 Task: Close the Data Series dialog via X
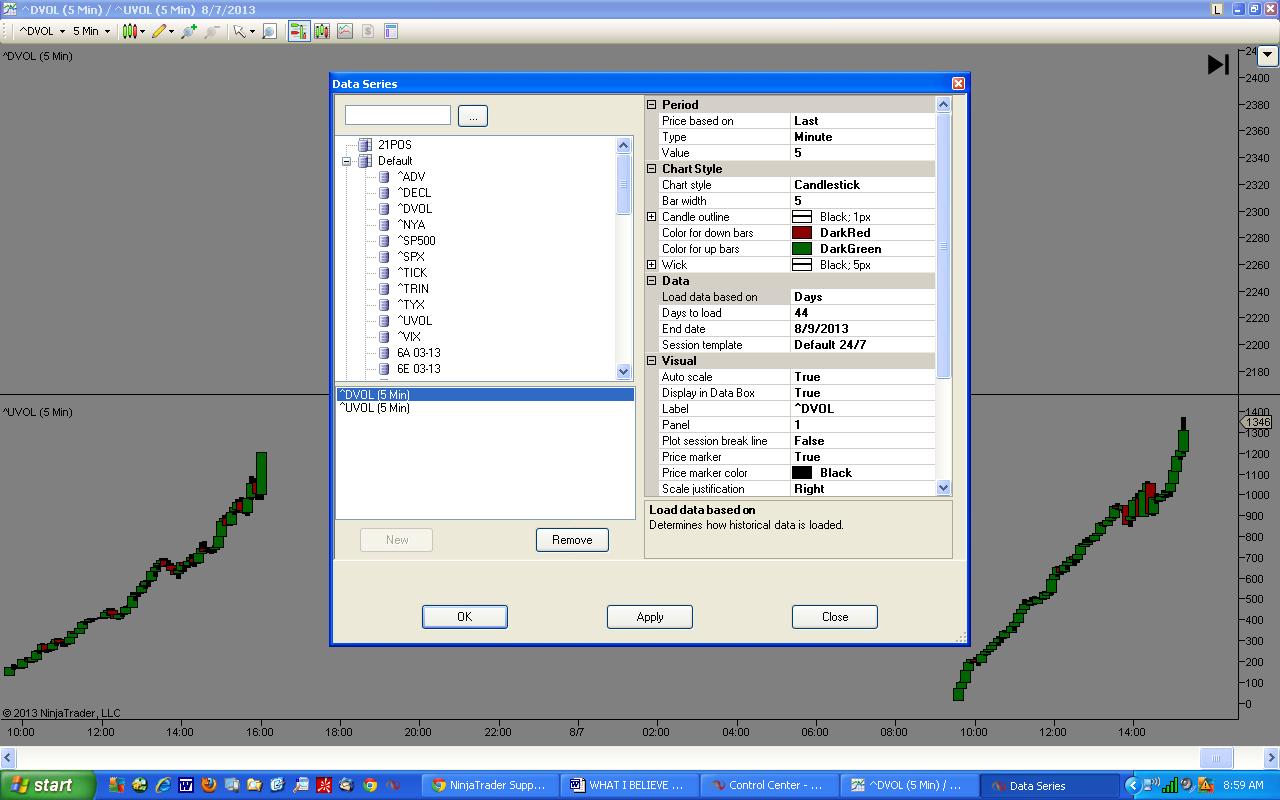coord(958,84)
